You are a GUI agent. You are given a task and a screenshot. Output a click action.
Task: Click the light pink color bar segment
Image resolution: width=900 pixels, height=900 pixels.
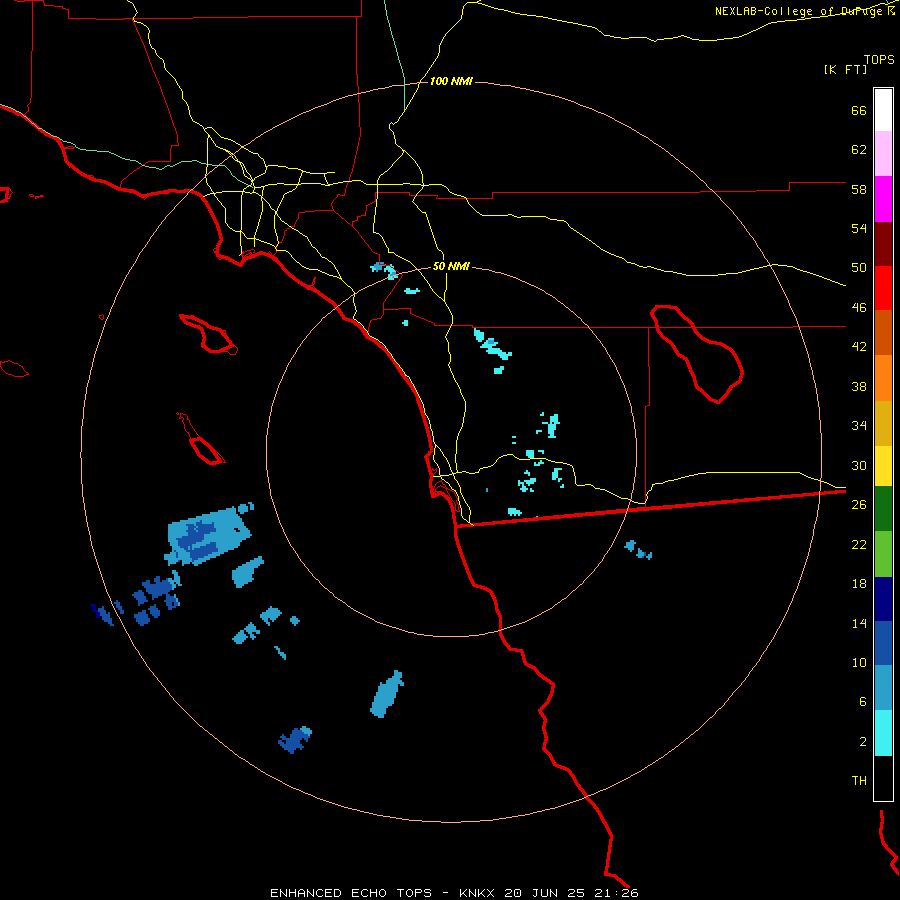883,154
